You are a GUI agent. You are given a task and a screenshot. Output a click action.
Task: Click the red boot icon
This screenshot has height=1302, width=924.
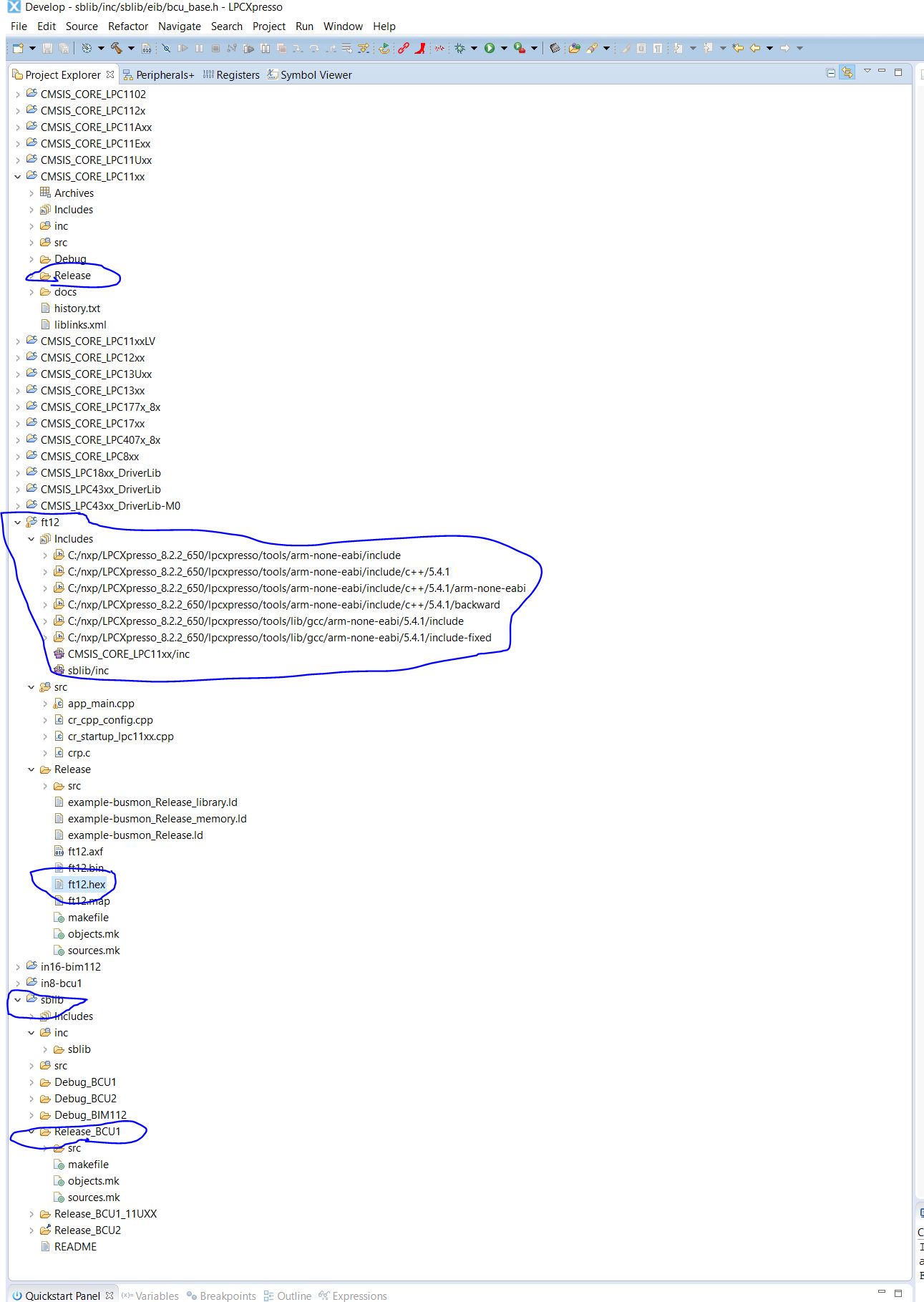tap(420, 48)
